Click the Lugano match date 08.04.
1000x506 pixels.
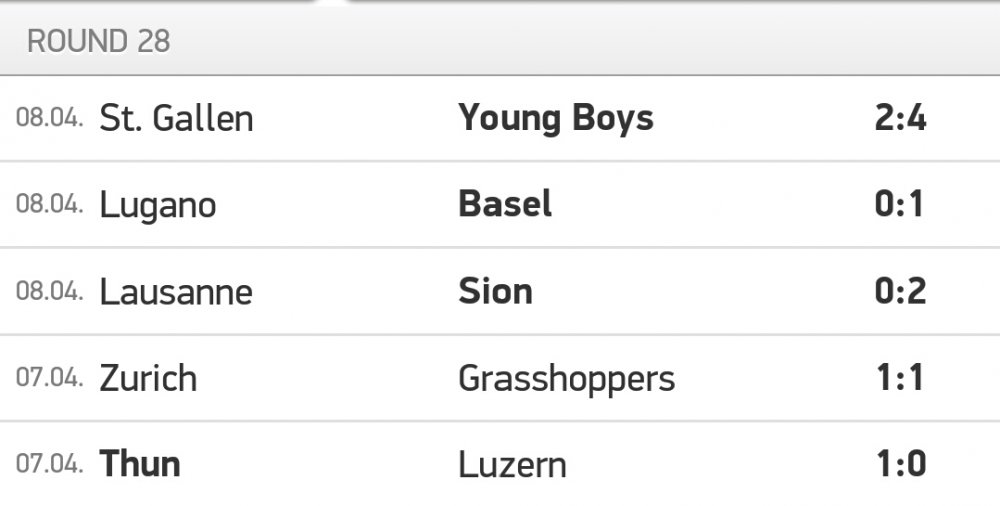[50, 204]
